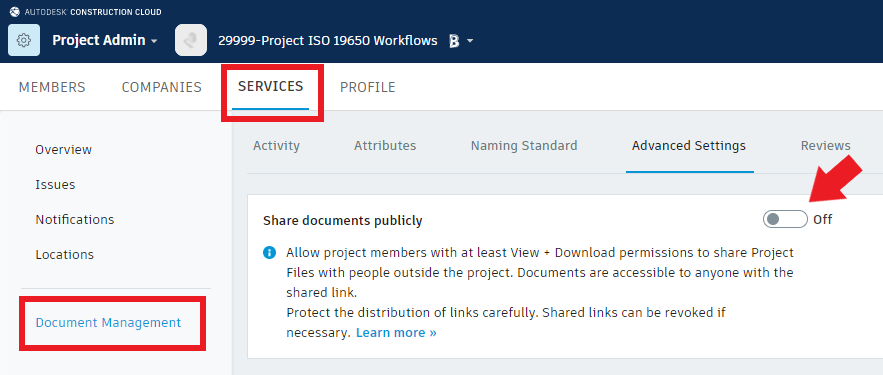Click the blue info icon
Screen dimensions: 883x375
[x=270, y=252]
